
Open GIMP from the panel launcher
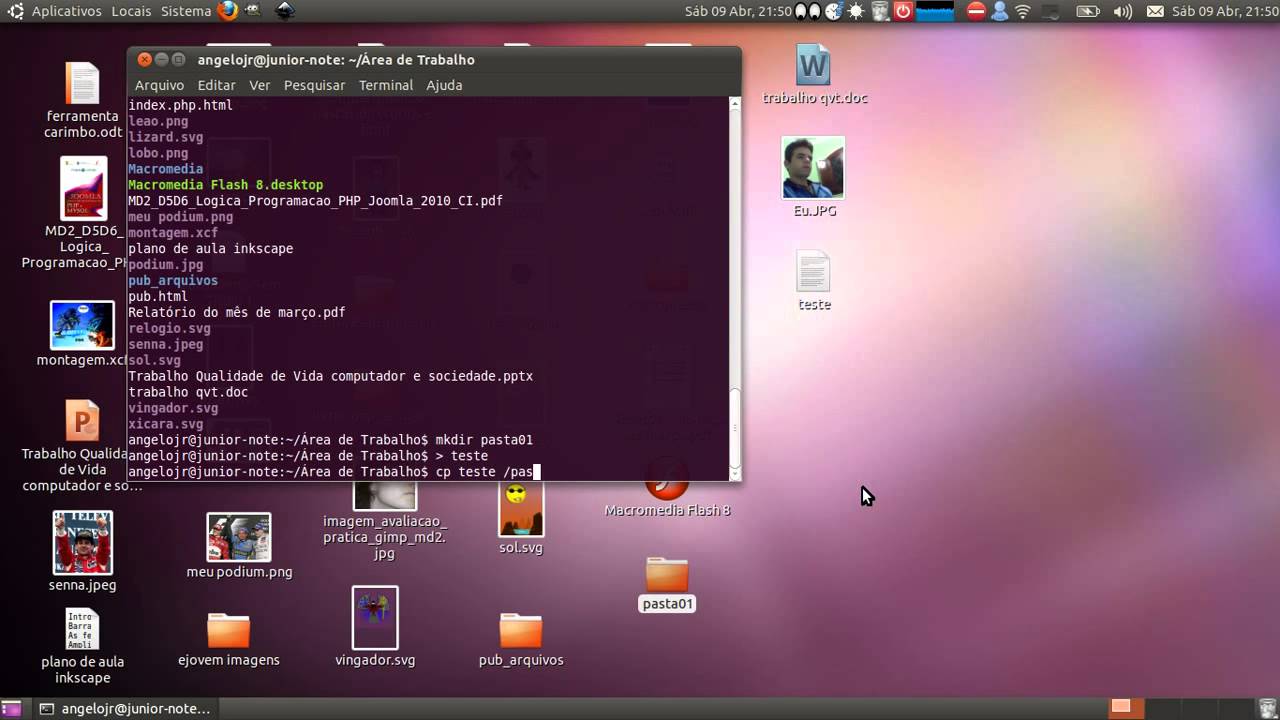(x=254, y=11)
